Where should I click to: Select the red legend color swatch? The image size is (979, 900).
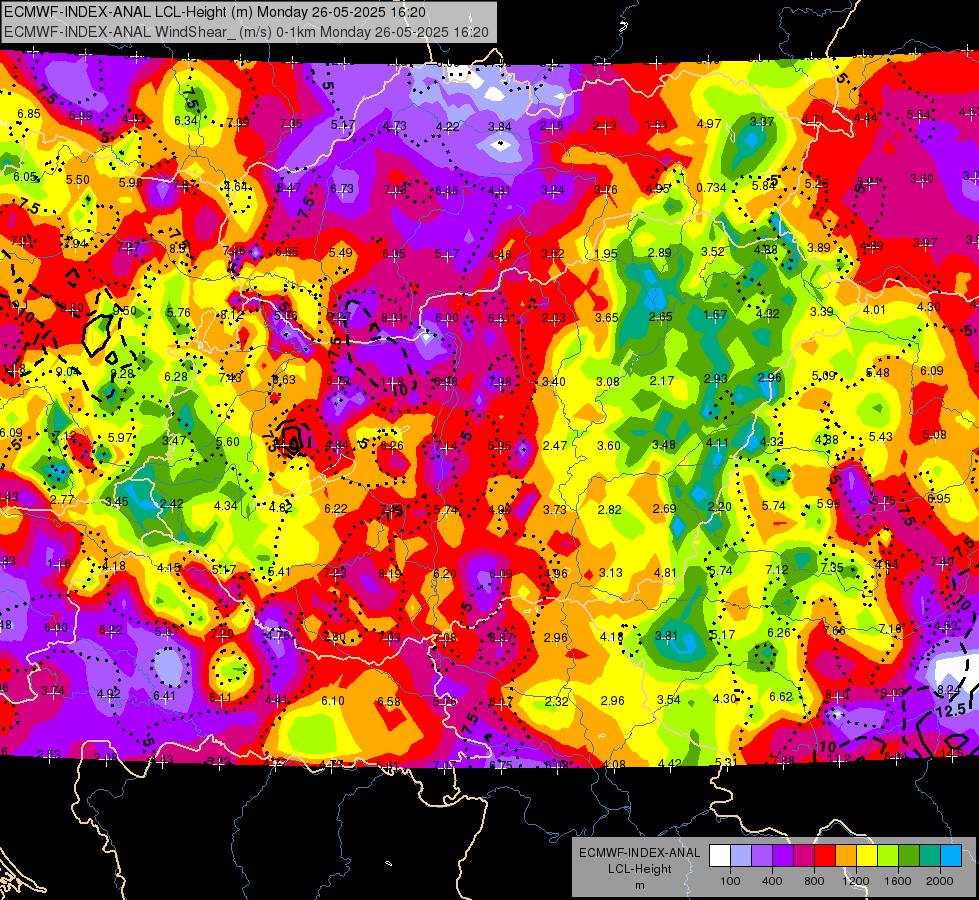tap(825, 855)
